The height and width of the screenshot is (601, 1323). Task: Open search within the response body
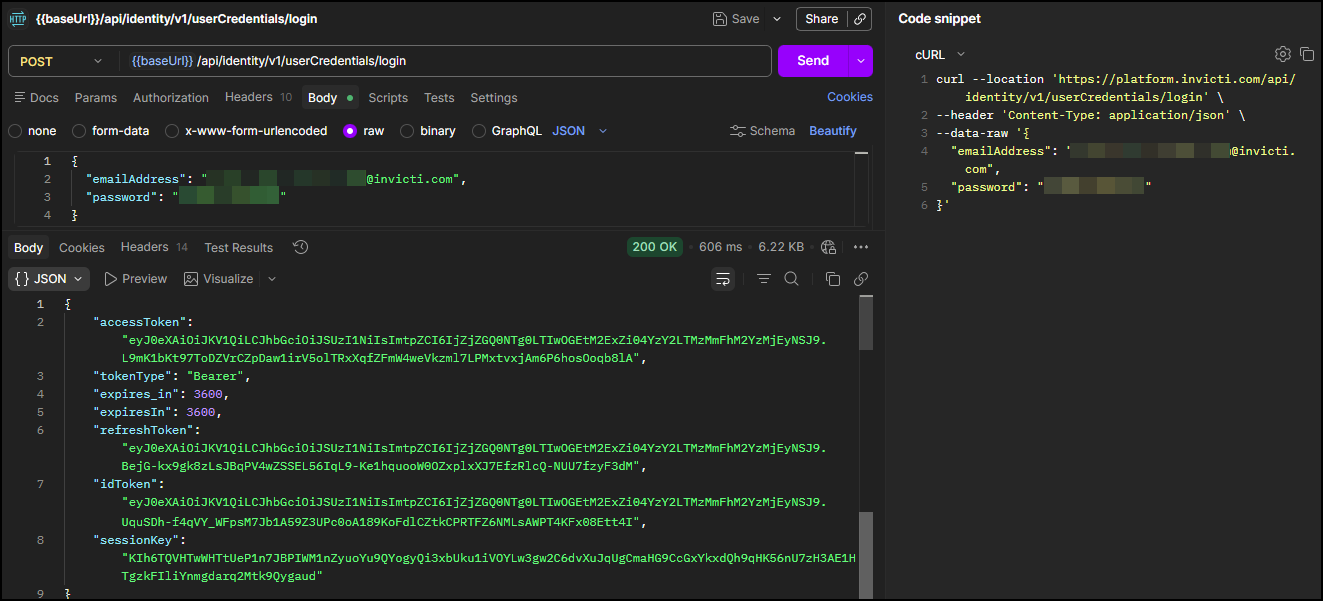791,279
